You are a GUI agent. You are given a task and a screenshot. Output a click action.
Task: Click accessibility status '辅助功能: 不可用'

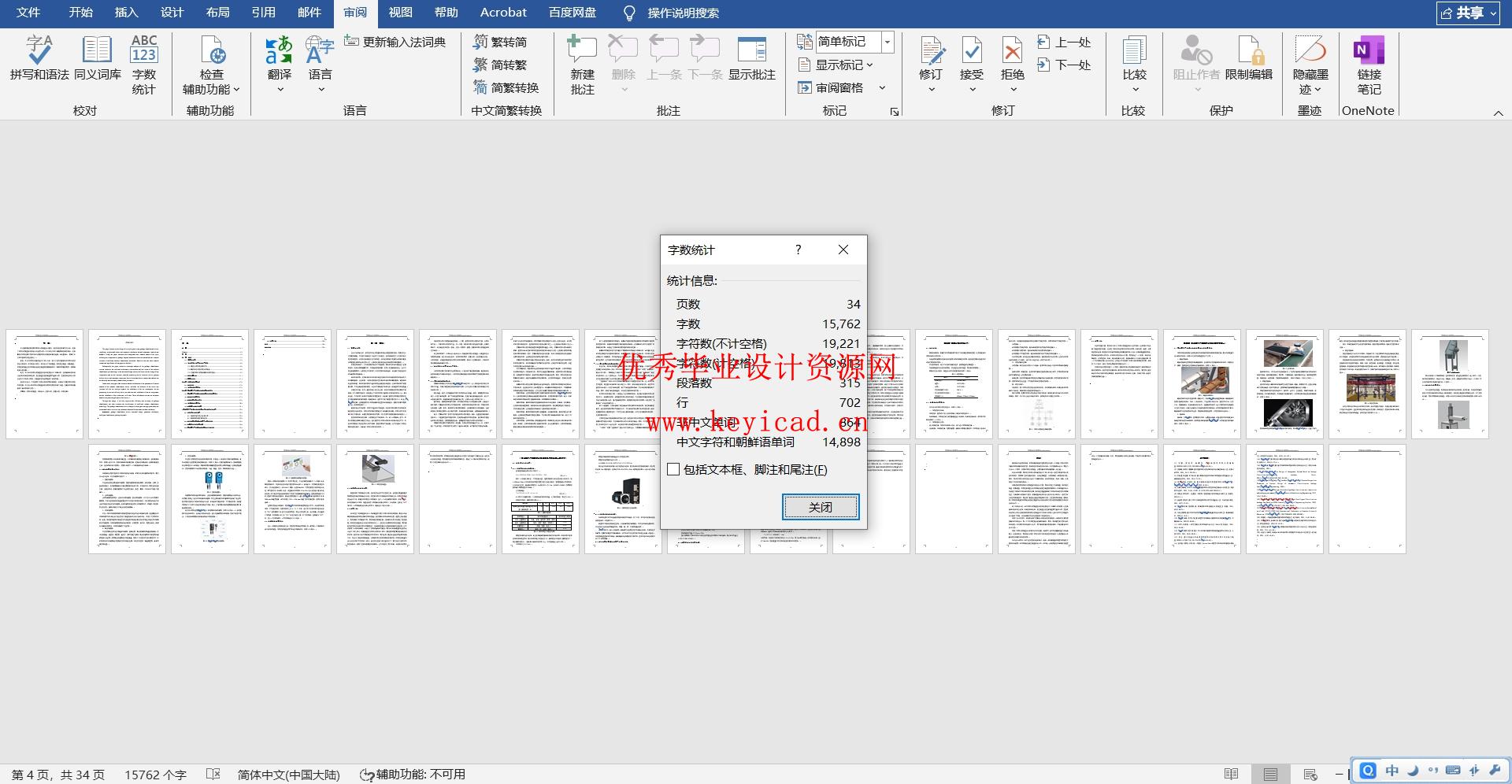[x=412, y=775]
